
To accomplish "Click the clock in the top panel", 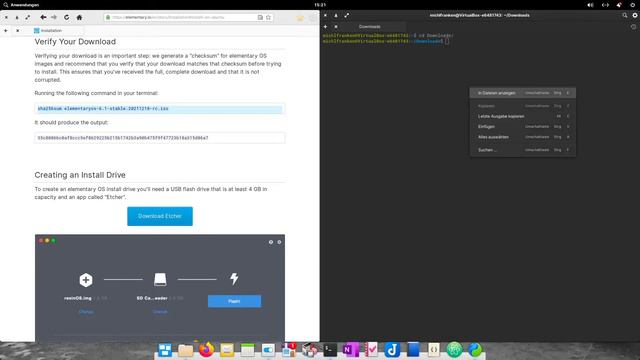I will (x=320, y=5).
